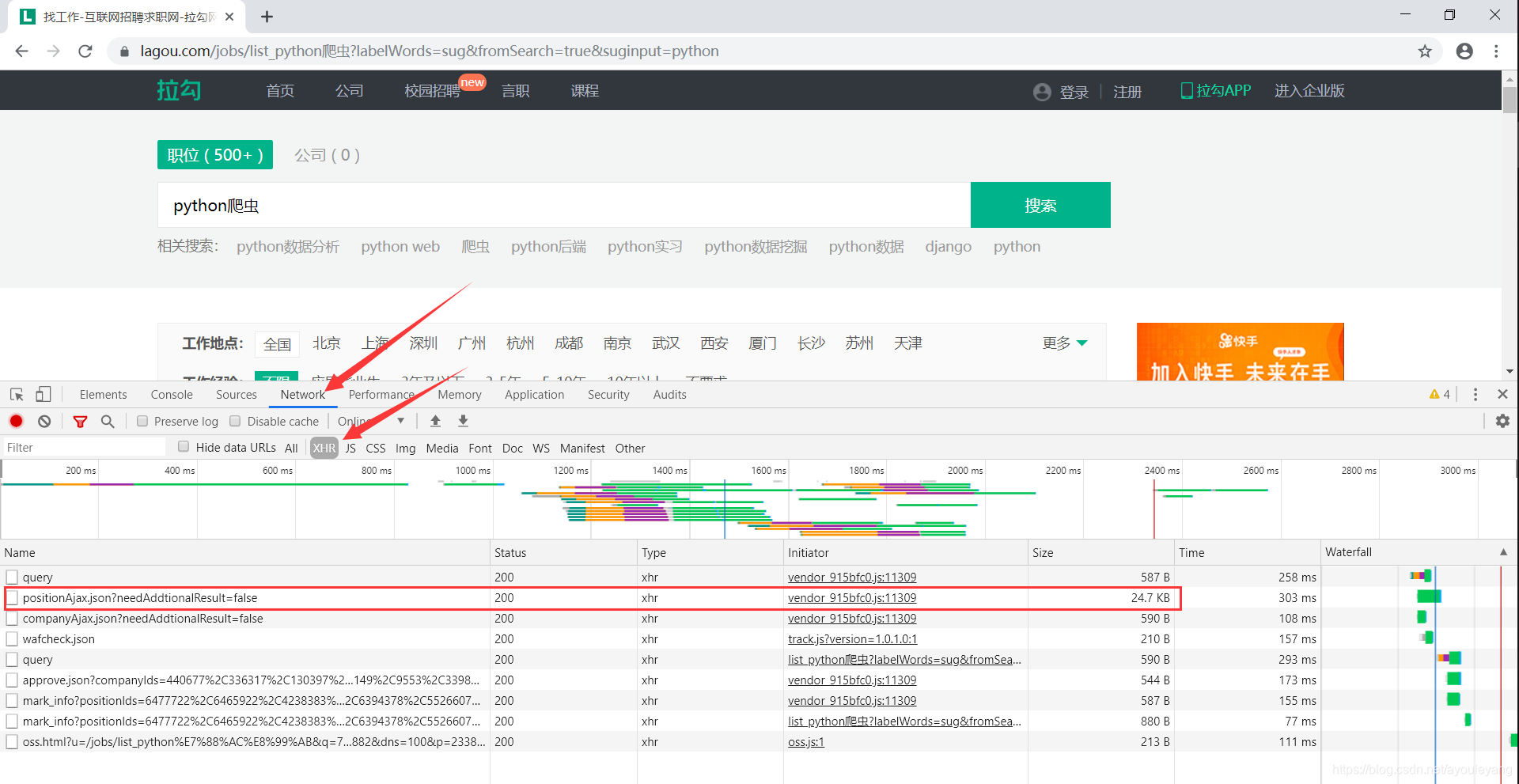The height and width of the screenshot is (784, 1519).
Task: Sort requests by the Size column
Action: pyautogui.click(x=1101, y=552)
